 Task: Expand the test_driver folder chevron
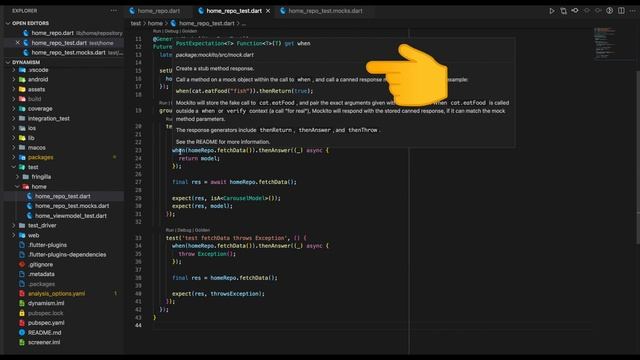(x=14, y=226)
